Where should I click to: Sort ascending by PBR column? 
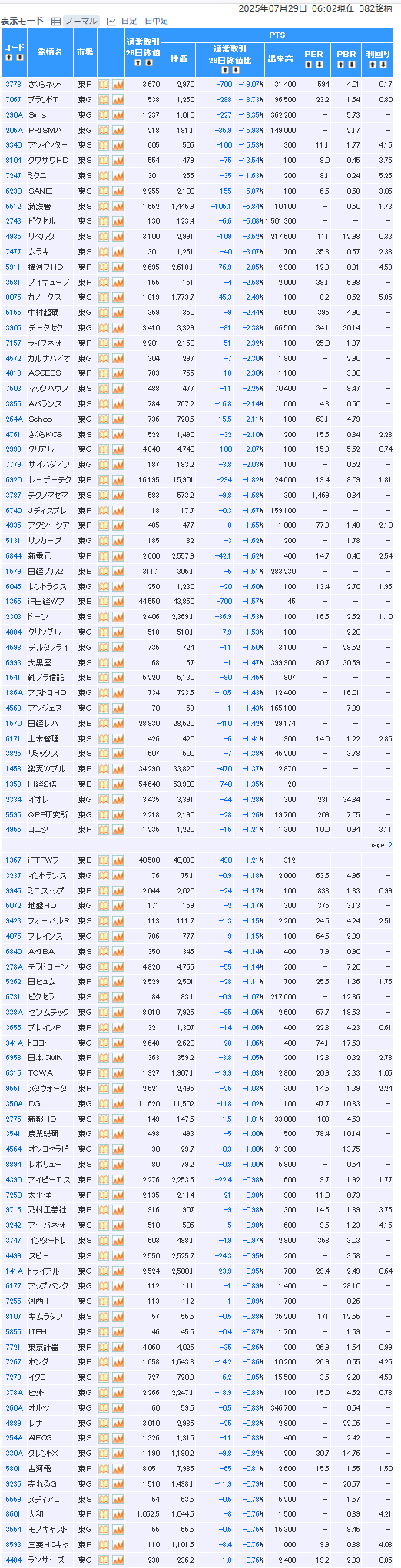coord(342,64)
